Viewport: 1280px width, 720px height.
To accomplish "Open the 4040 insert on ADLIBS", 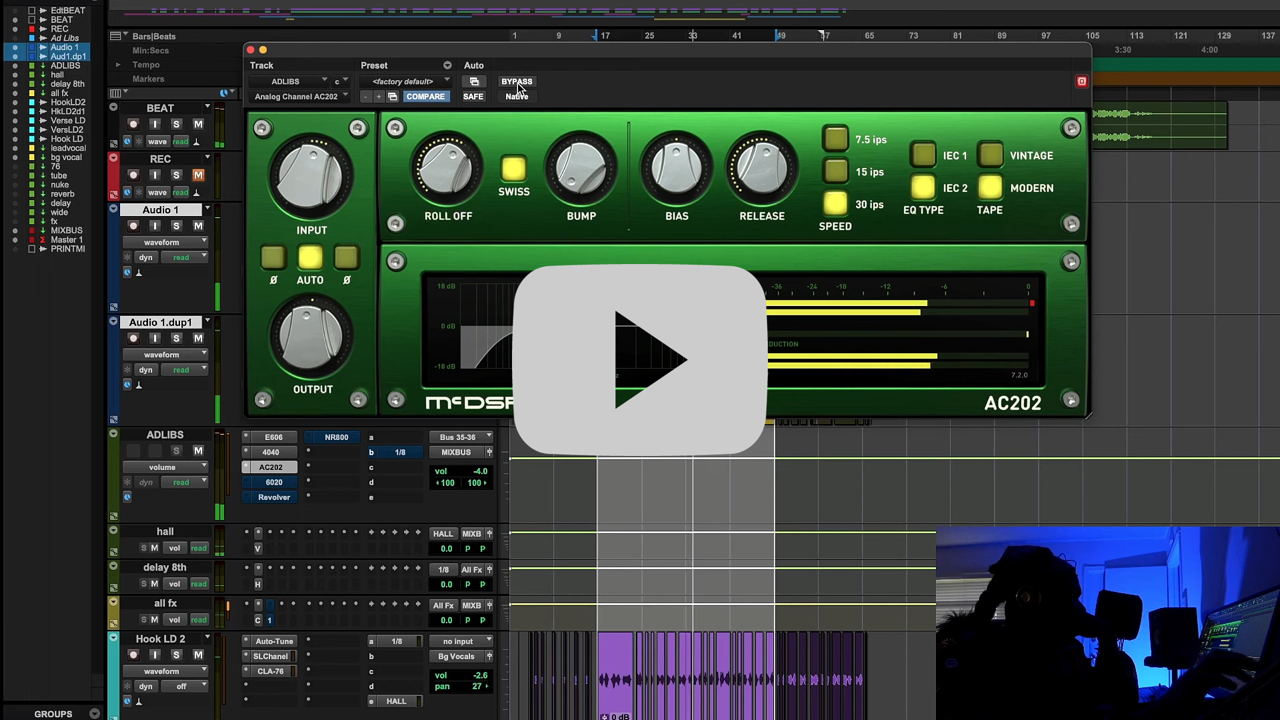I will (x=273, y=452).
